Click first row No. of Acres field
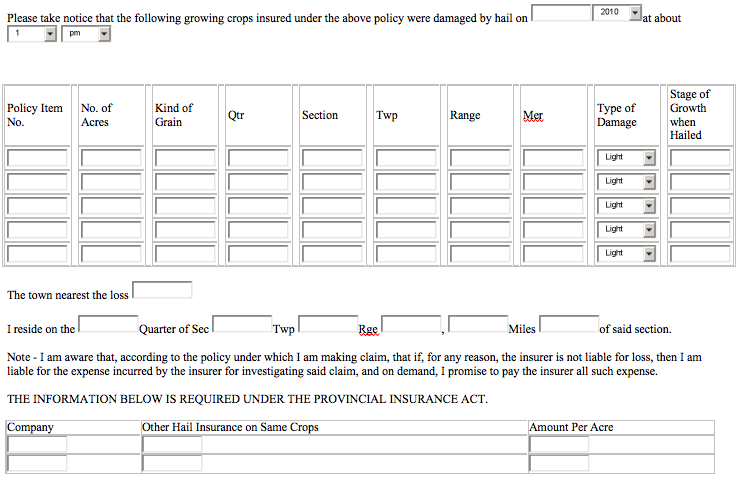 pyautogui.click(x=111, y=158)
